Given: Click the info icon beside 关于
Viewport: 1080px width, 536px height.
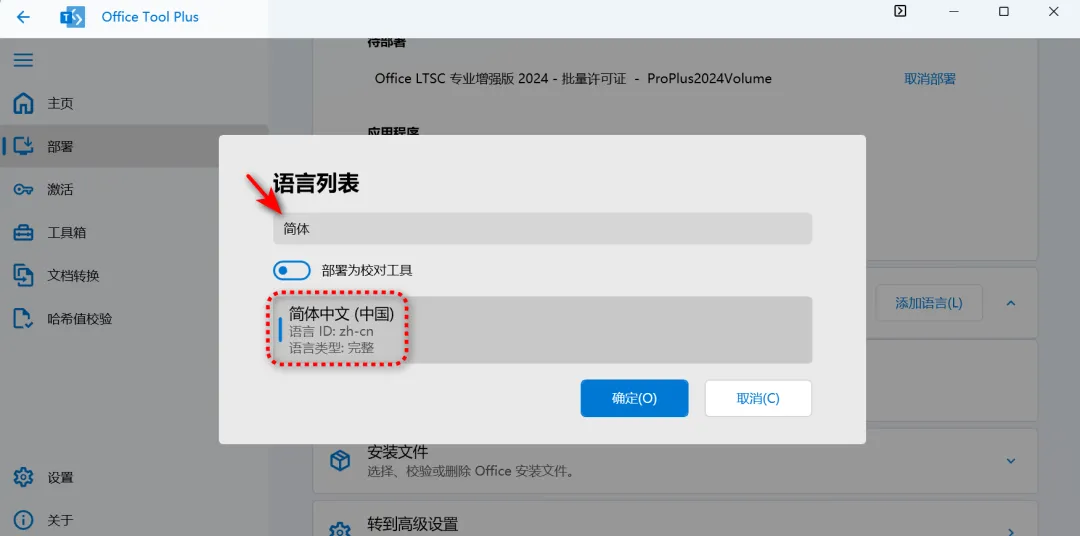Looking at the screenshot, I should (x=23, y=520).
